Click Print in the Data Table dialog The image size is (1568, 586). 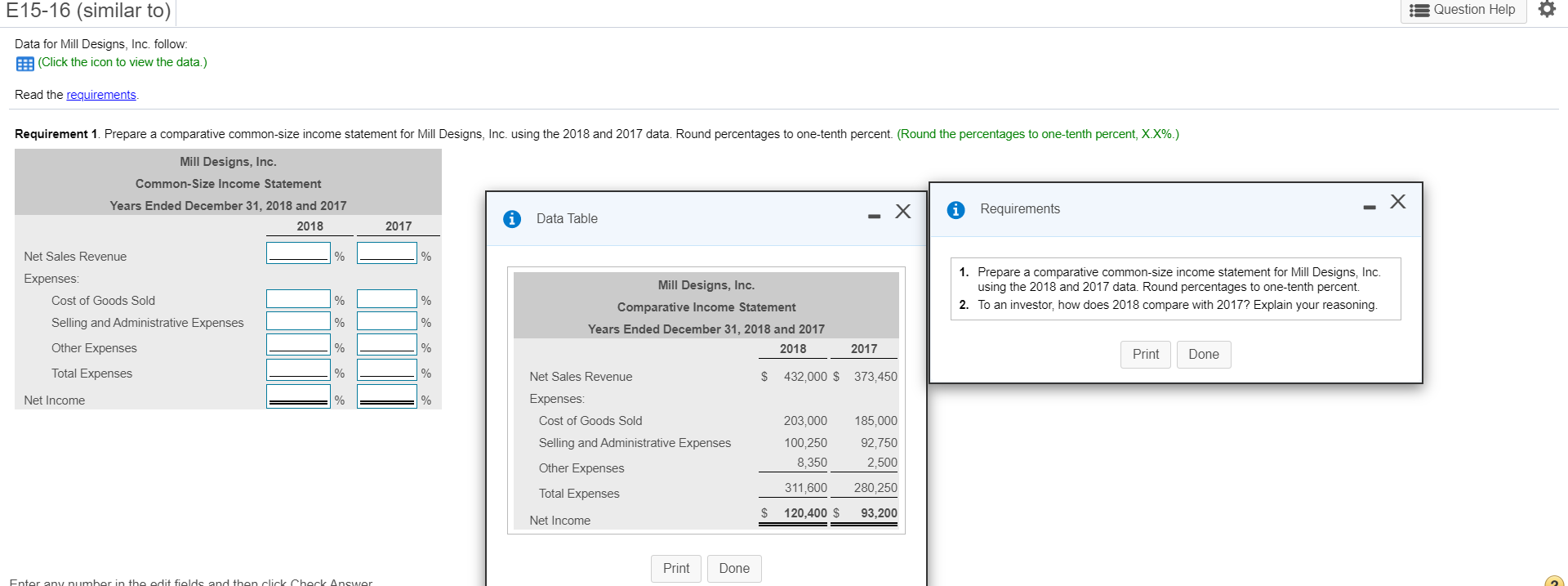pos(675,568)
